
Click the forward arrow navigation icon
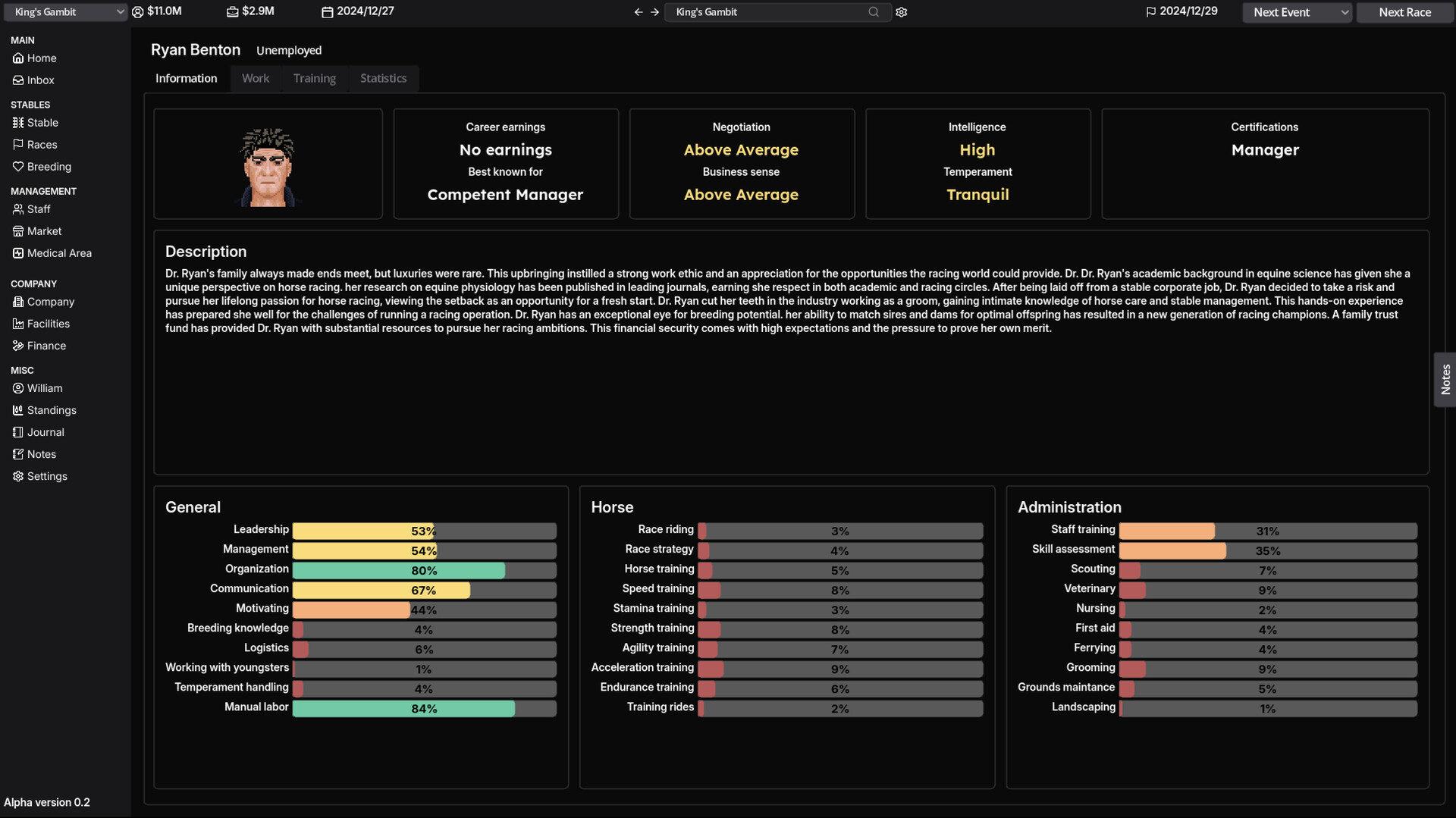pos(654,12)
